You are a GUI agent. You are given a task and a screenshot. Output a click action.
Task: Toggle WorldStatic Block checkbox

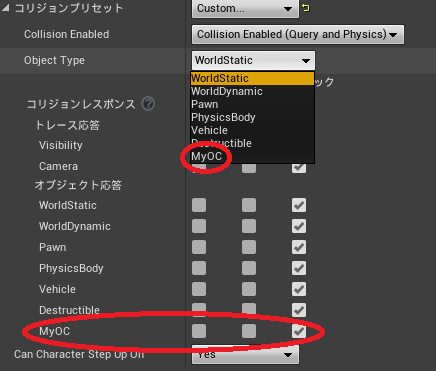pos(299,205)
